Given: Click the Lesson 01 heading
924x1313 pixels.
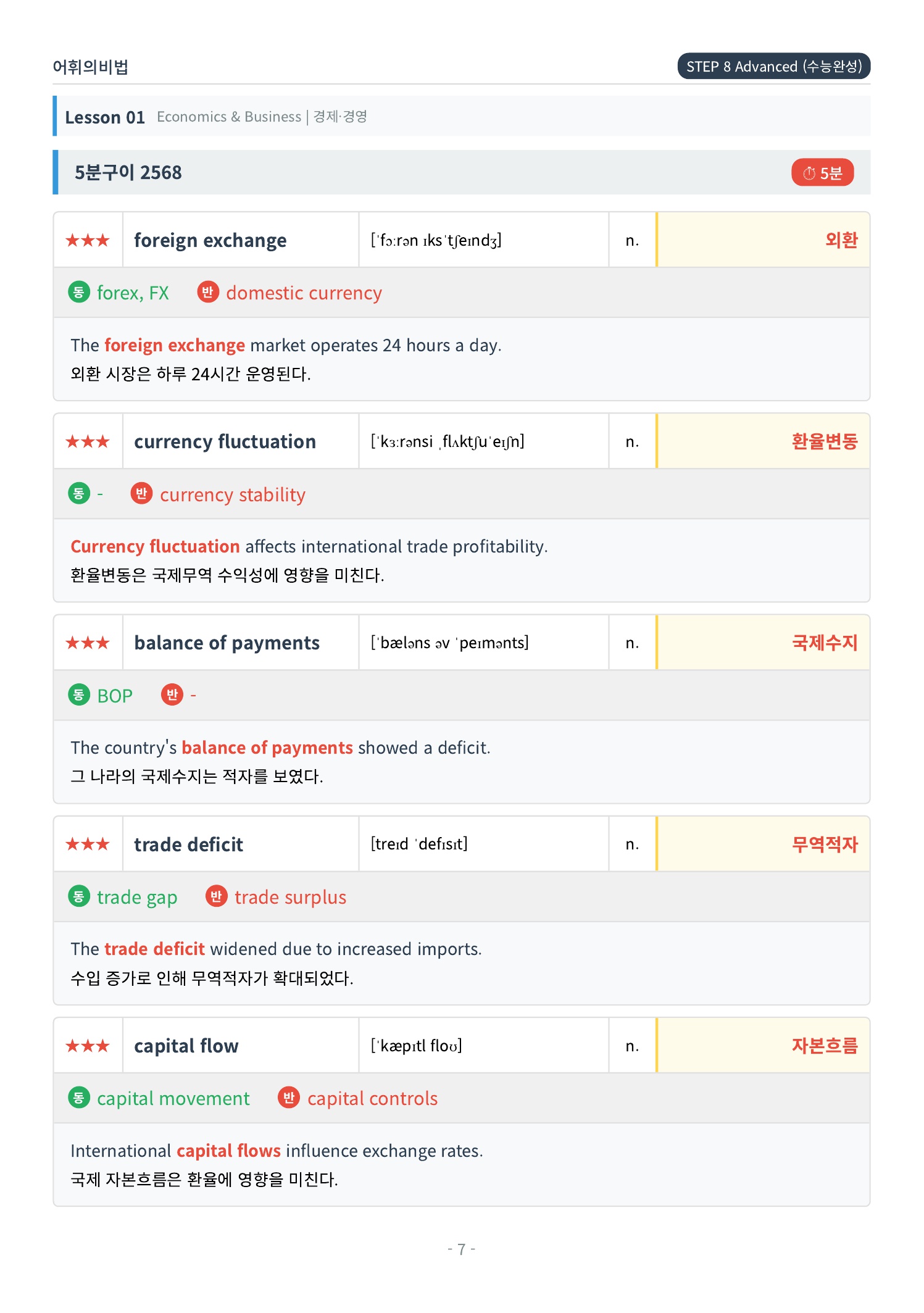Looking at the screenshot, I should 105,117.
